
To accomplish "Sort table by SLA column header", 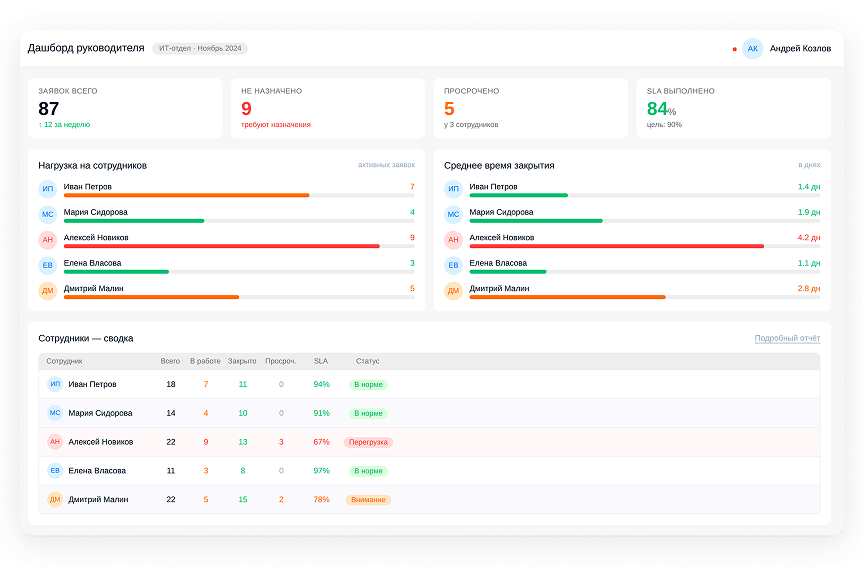I will click(x=320, y=361).
